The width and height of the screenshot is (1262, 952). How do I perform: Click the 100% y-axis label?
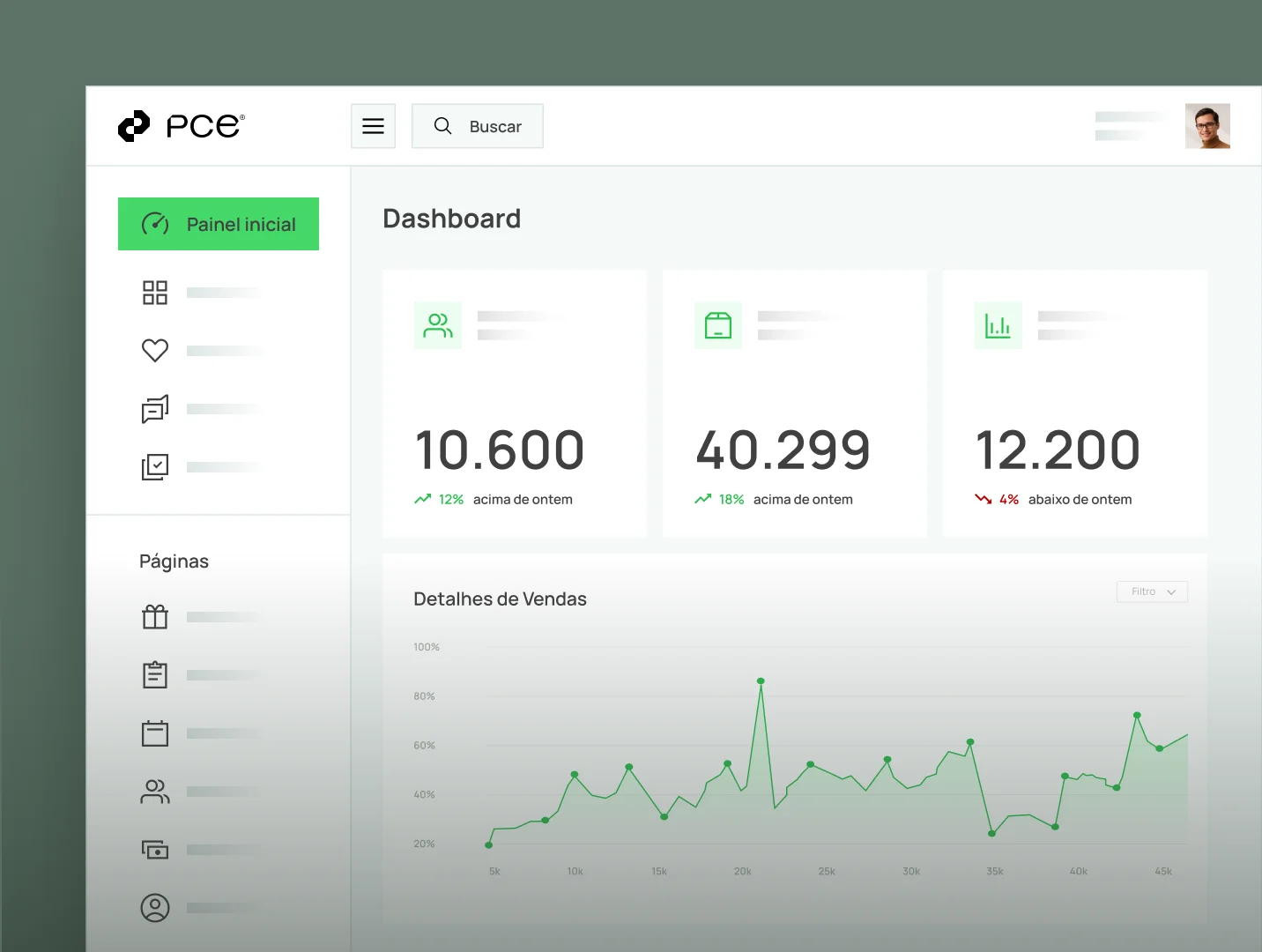[x=427, y=647]
